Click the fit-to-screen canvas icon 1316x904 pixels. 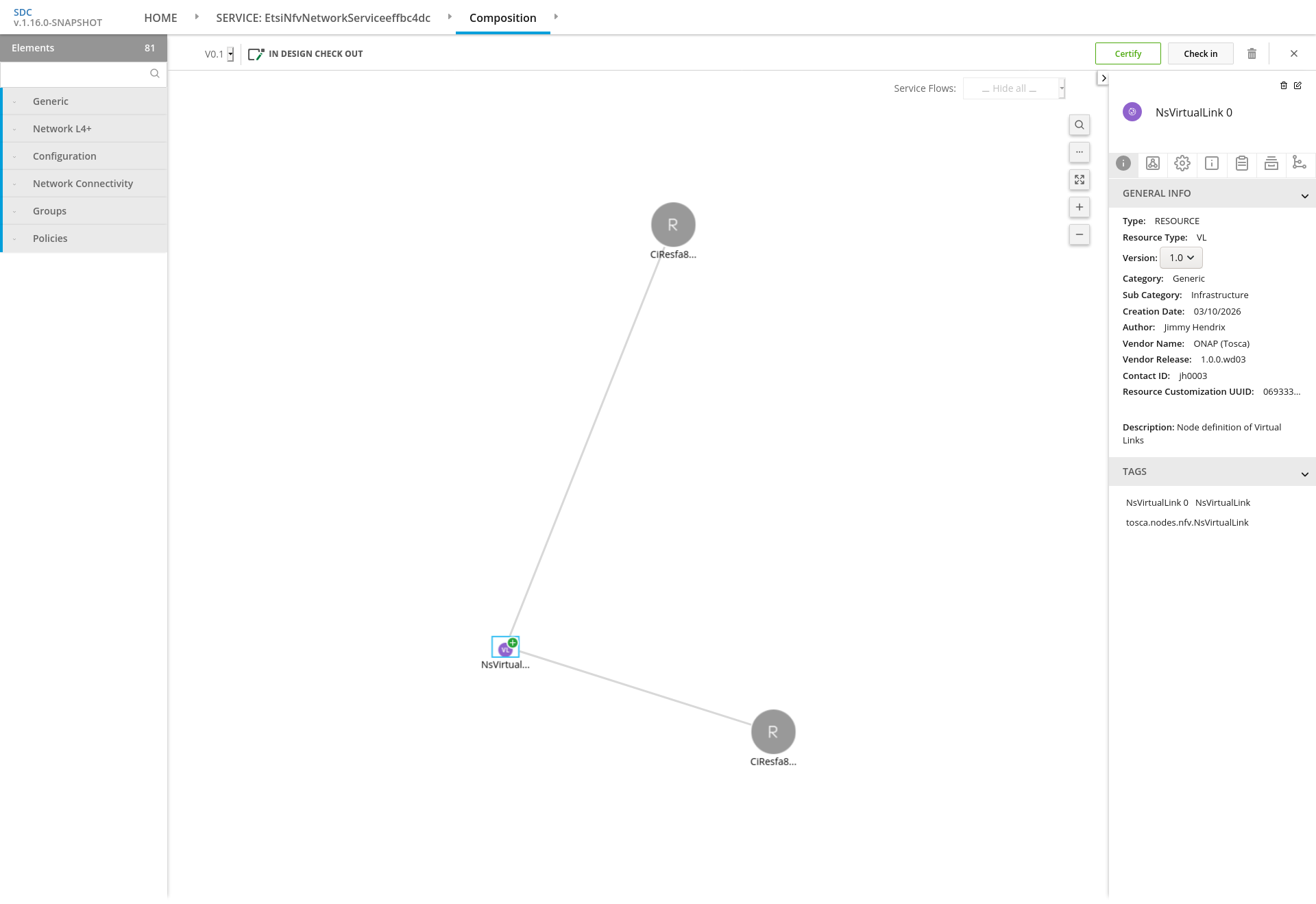(1079, 180)
